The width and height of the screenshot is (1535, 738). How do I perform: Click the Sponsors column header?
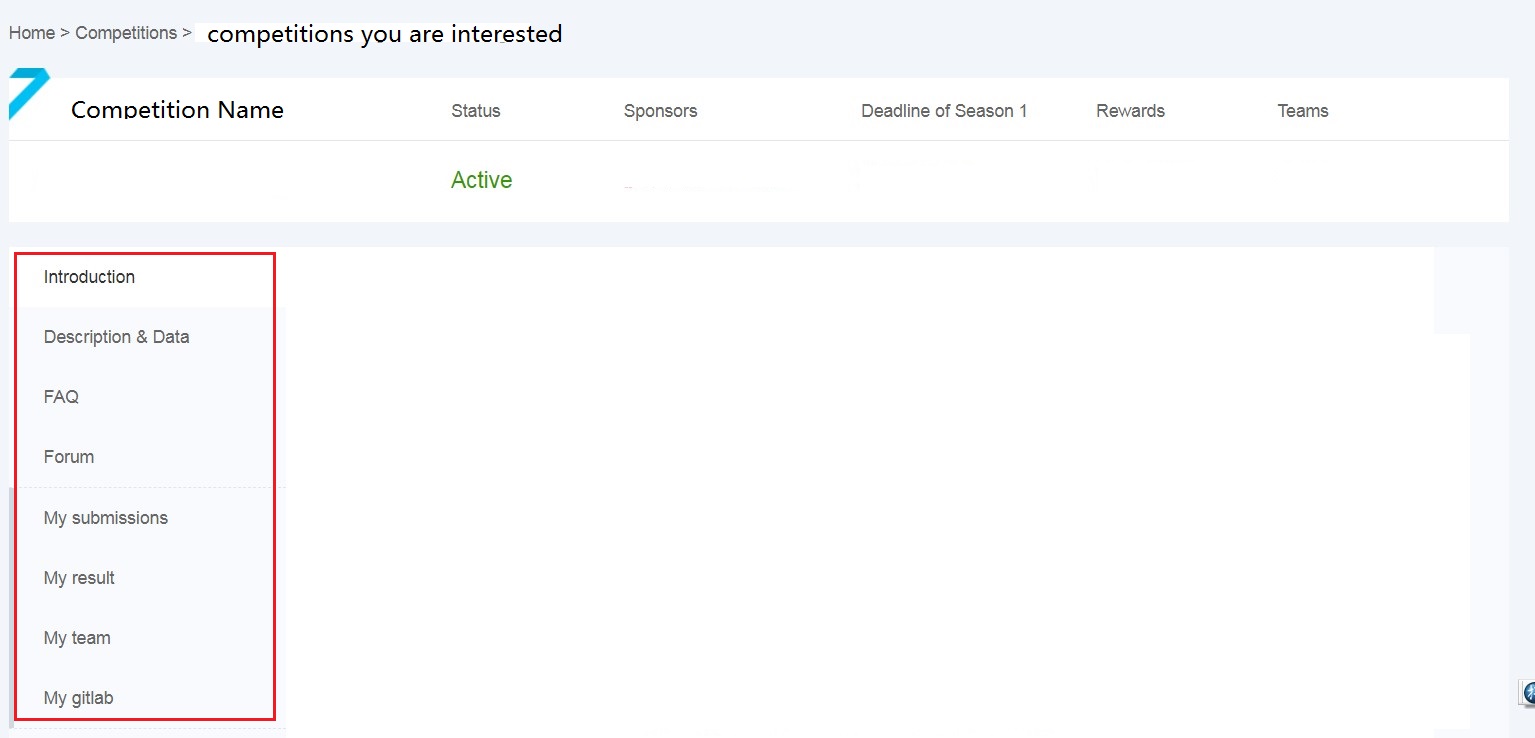pos(660,111)
